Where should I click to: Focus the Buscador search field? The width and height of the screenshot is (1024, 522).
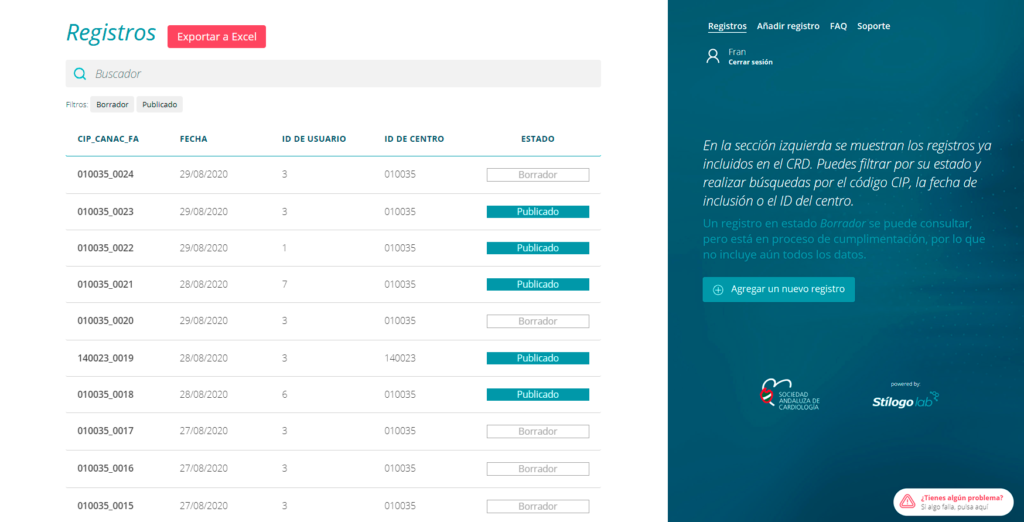pyautogui.click(x=340, y=74)
